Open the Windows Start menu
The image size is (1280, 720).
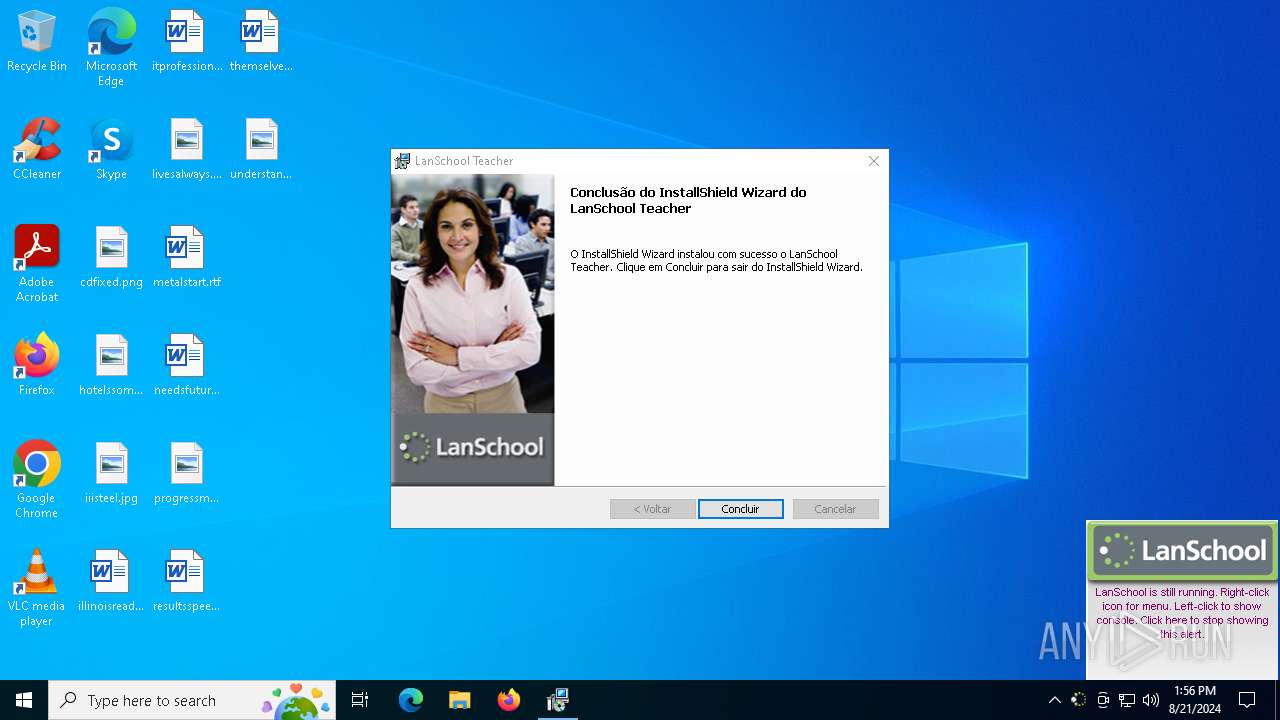coord(24,700)
